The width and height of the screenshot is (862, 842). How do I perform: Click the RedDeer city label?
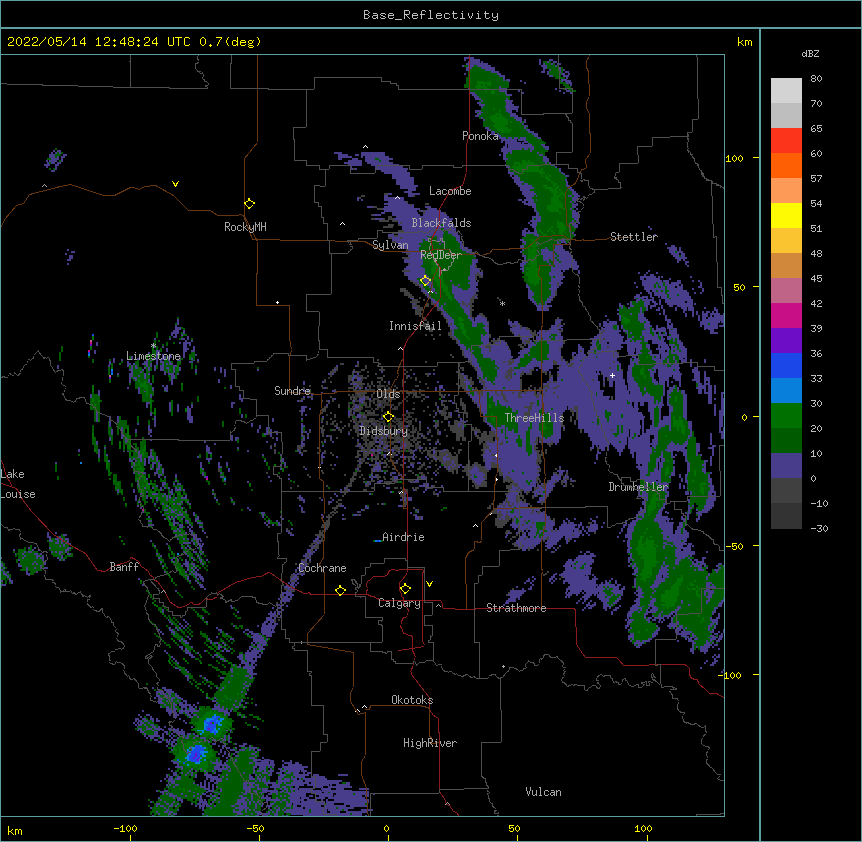click(440, 255)
